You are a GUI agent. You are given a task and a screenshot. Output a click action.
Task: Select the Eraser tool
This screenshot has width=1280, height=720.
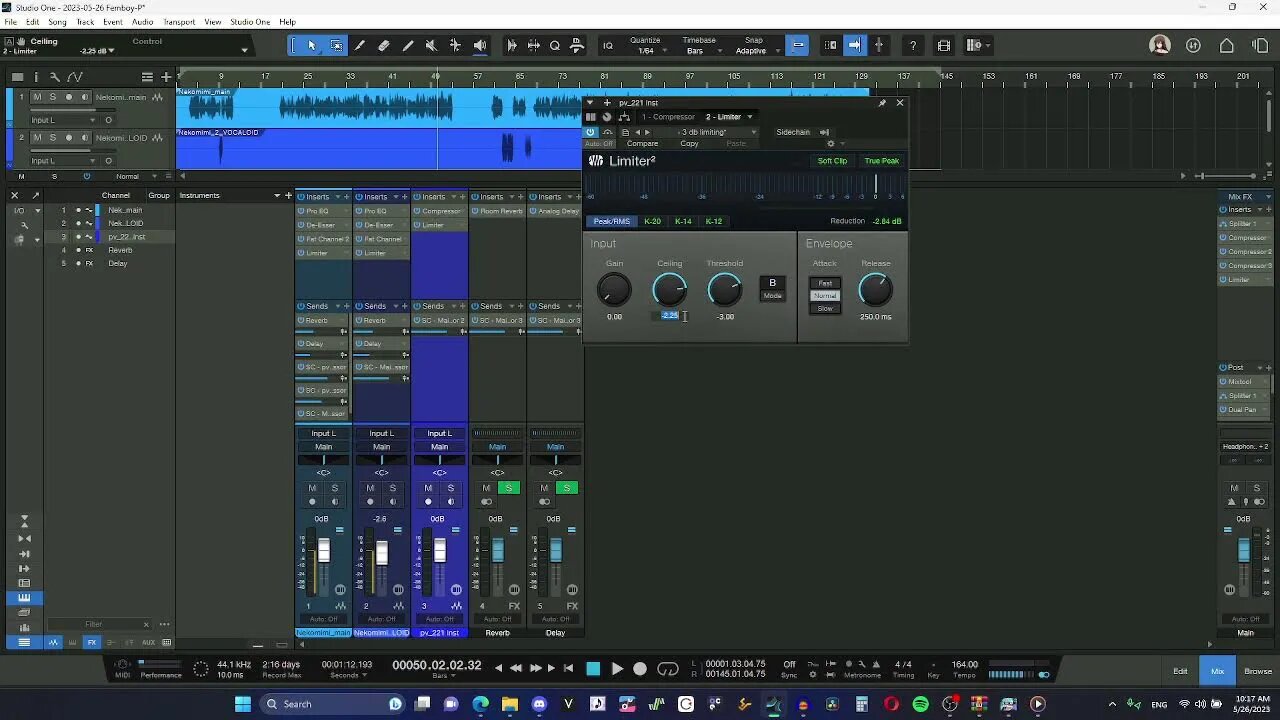[384, 45]
